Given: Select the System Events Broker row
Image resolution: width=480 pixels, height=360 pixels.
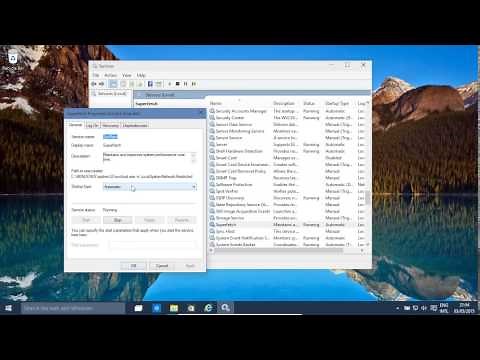Looking at the screenshot, I should [x=287, y=244].
